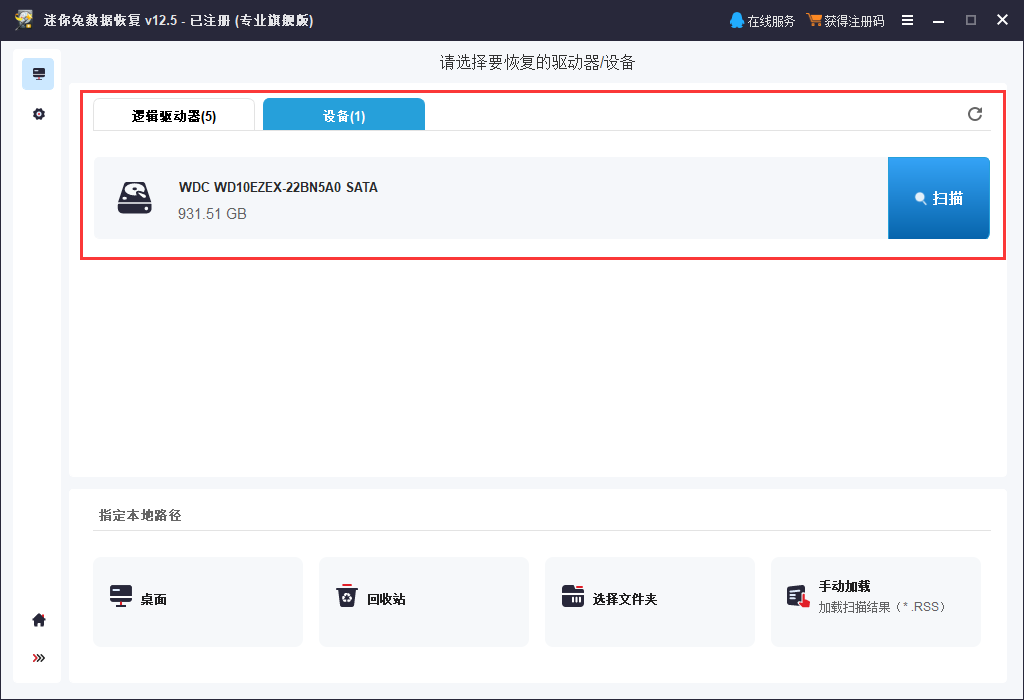Click the folder icon for 选择文件夹
Image resolution: width=1024 pixels, height=700 pixels.
click(573, 596)
